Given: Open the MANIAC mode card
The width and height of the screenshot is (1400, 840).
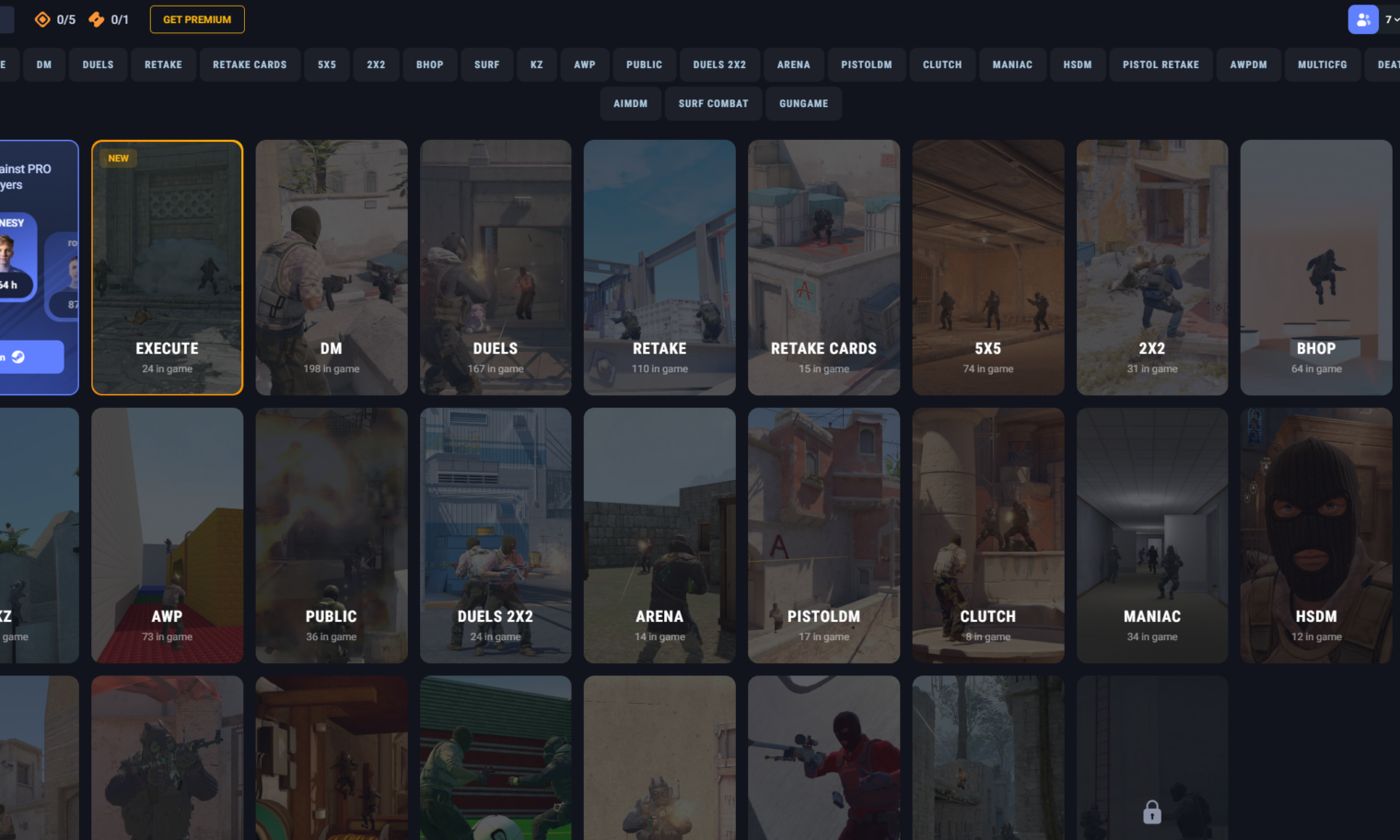Looking at the screenshot, I should (x=1152, y=535).
